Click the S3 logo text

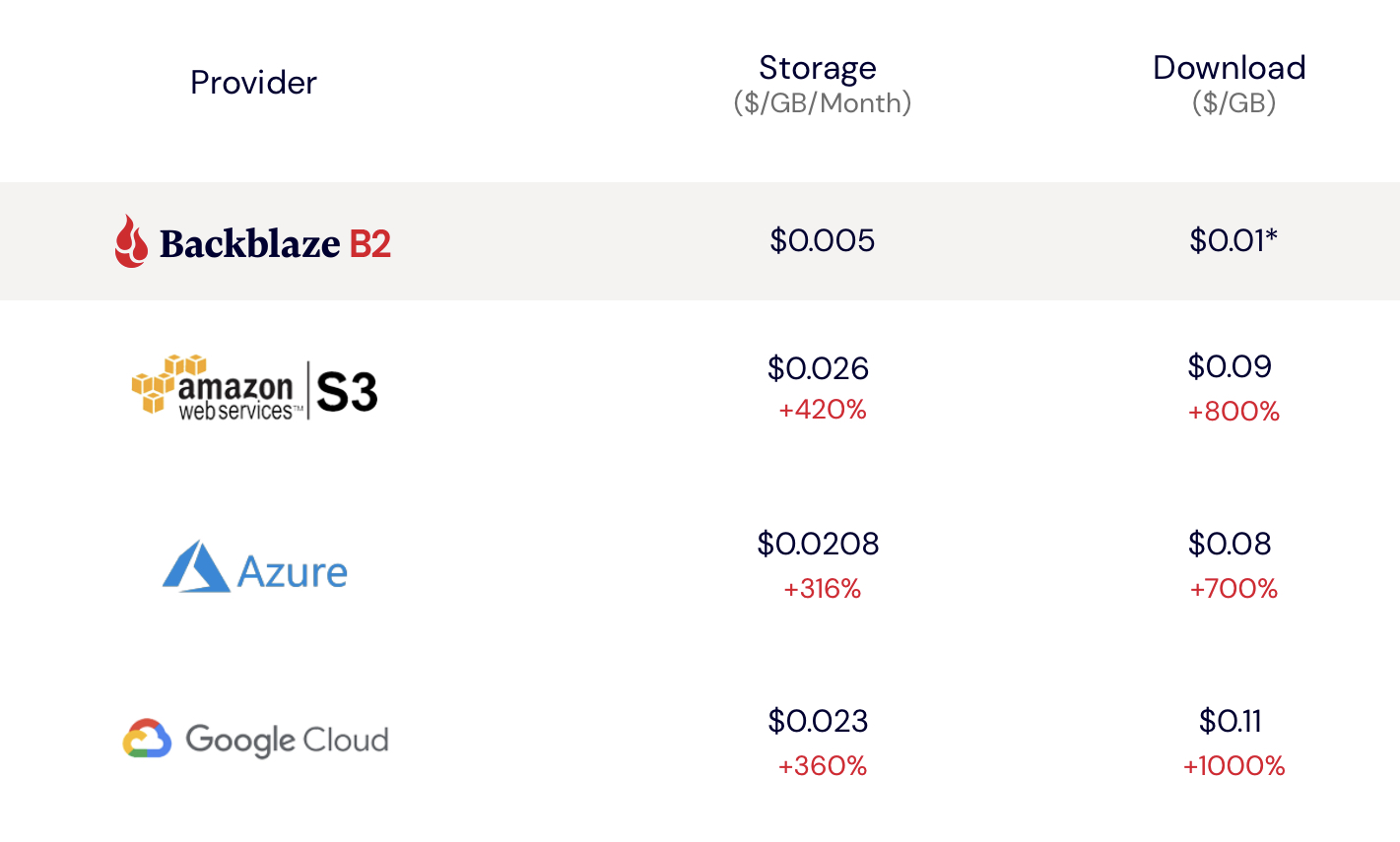pos(347,392)
